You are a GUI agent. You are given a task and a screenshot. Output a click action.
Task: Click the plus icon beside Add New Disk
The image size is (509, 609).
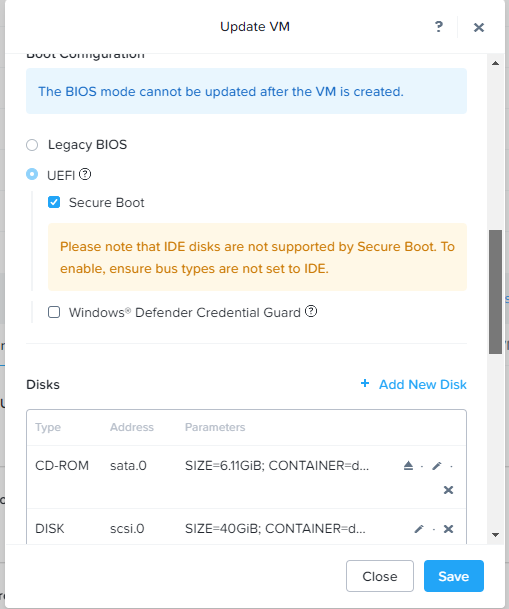(x=365, y=384)
